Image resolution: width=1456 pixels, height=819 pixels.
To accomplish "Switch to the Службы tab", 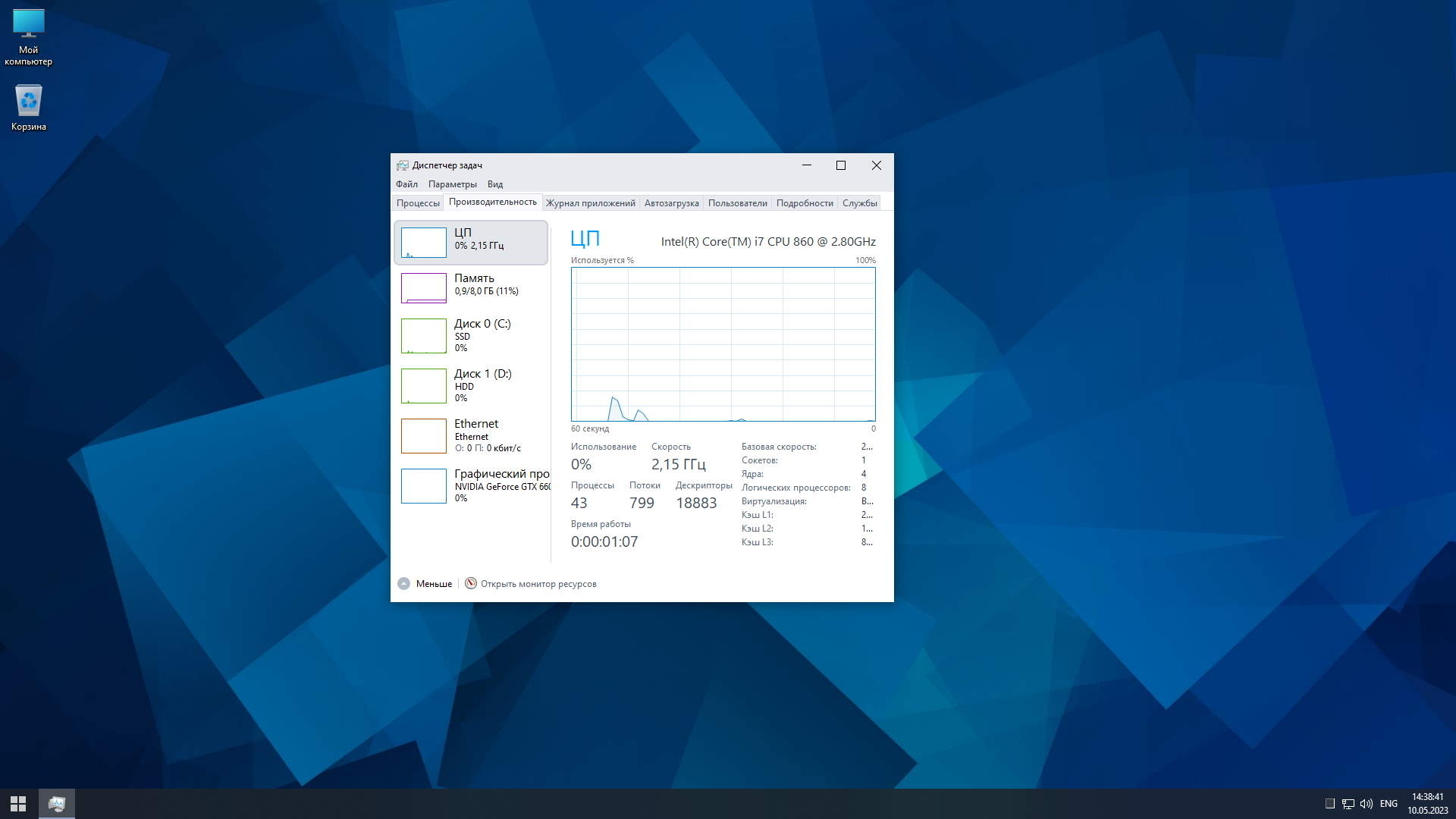I will [860, 202].
